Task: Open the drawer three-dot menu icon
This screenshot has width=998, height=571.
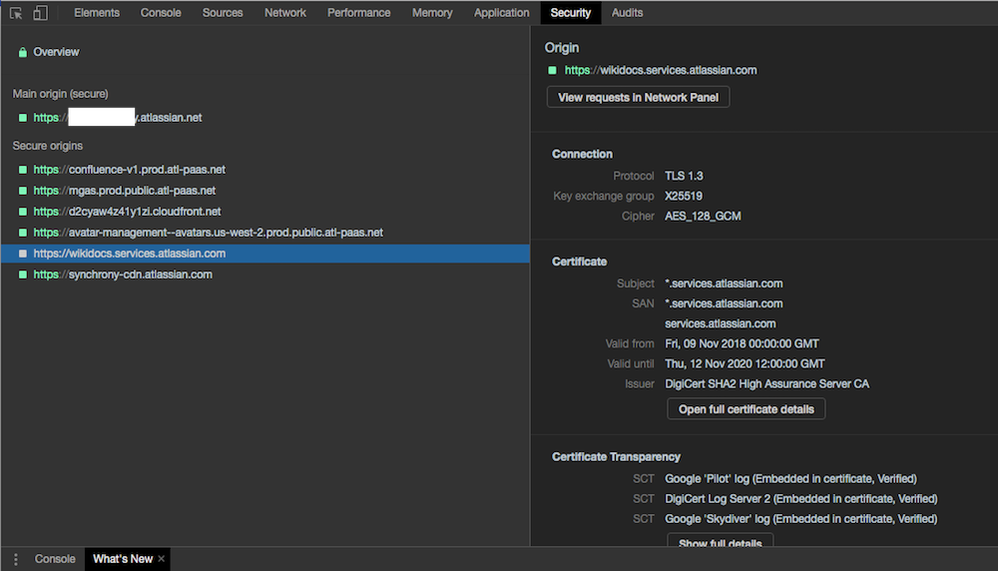Action: click(x=16, y=559)
